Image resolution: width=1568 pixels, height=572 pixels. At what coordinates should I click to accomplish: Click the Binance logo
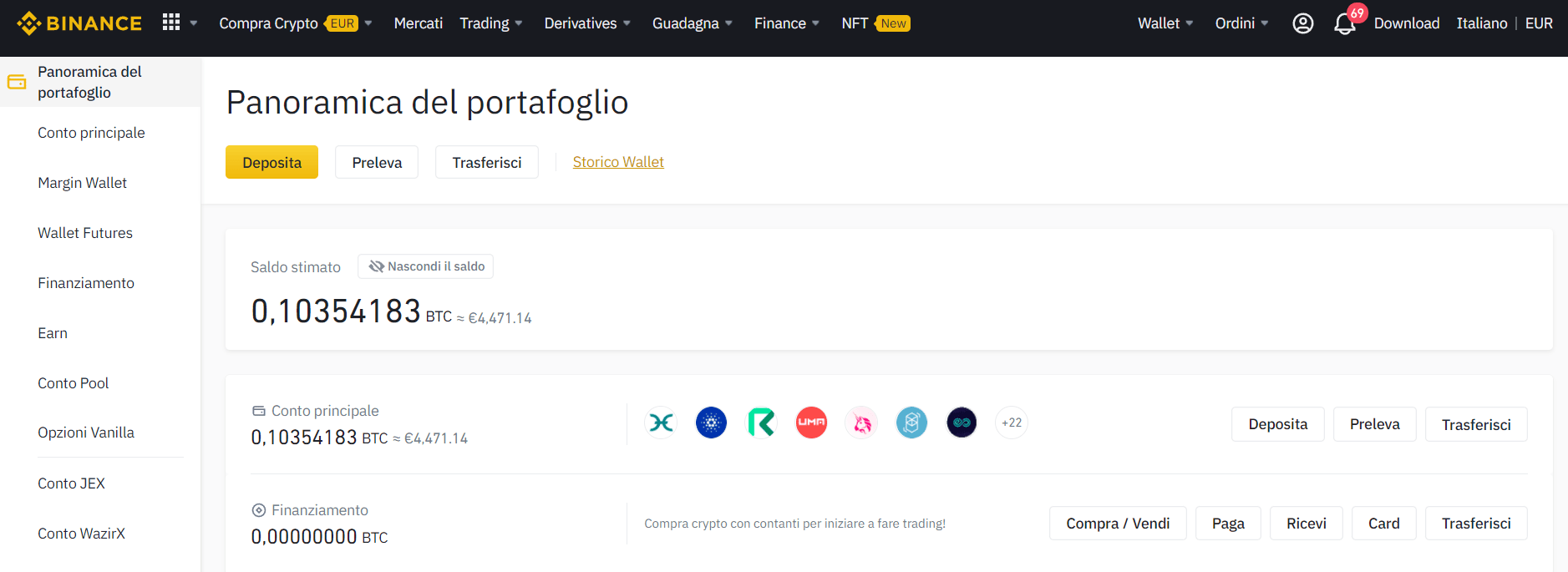(79, 23)
